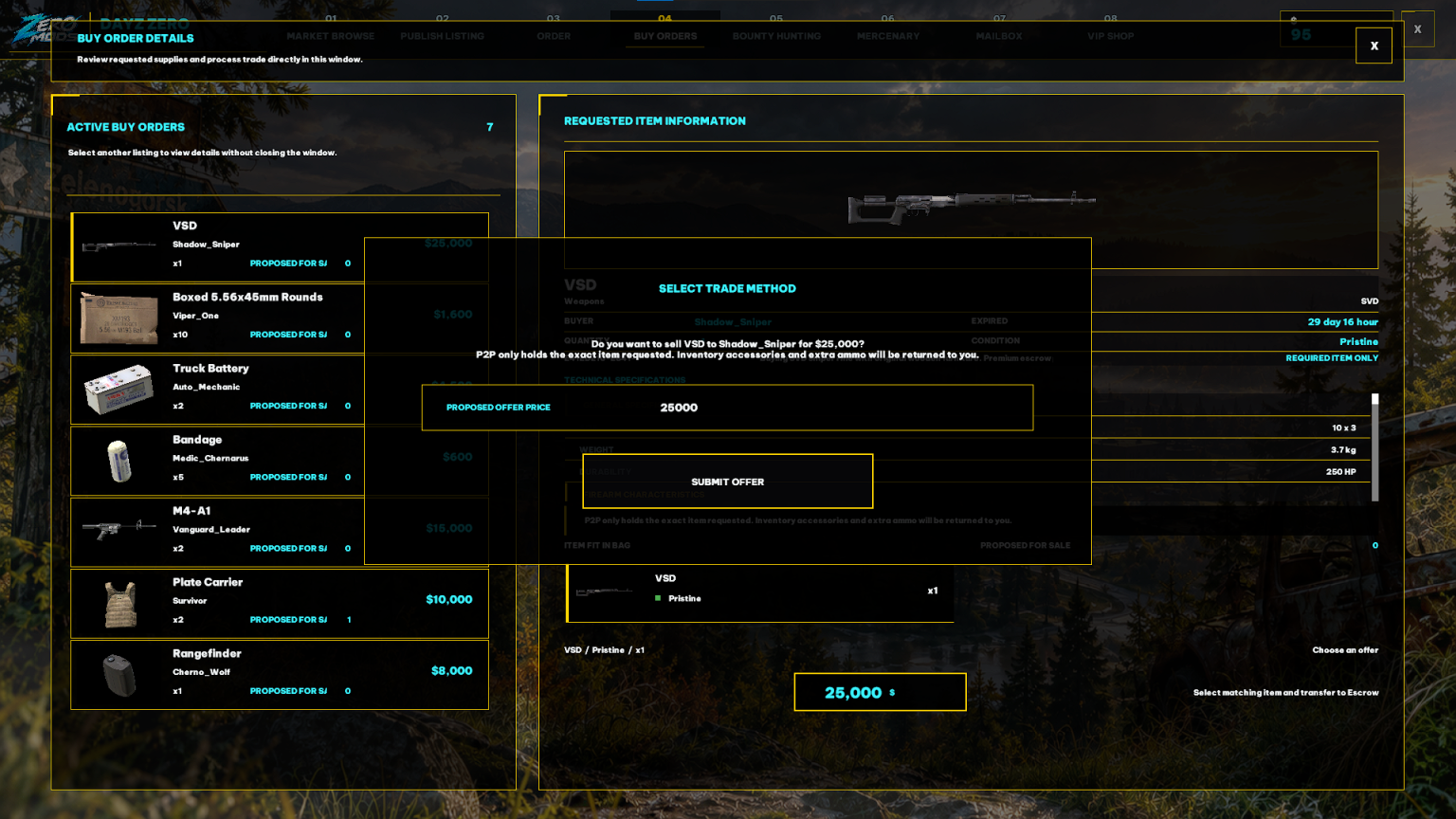Viewport: 1456px width, 819px height.
Task: Submit the VSD sale offer
Action: click(x=727, y=482)
